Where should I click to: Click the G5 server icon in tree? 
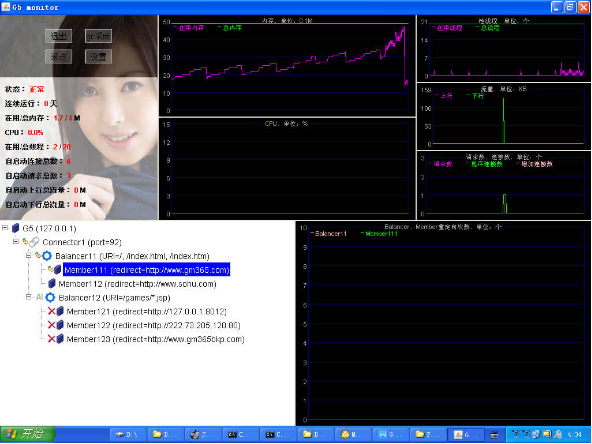tap(15, 228)
